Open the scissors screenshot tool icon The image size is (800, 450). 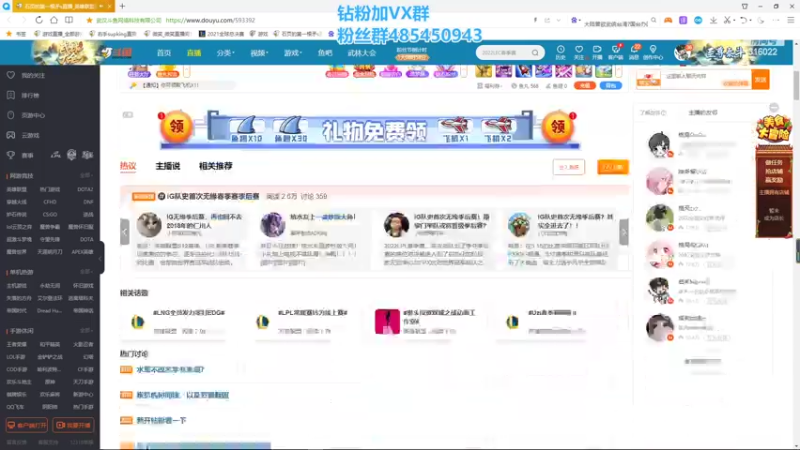tap(727, 20)
